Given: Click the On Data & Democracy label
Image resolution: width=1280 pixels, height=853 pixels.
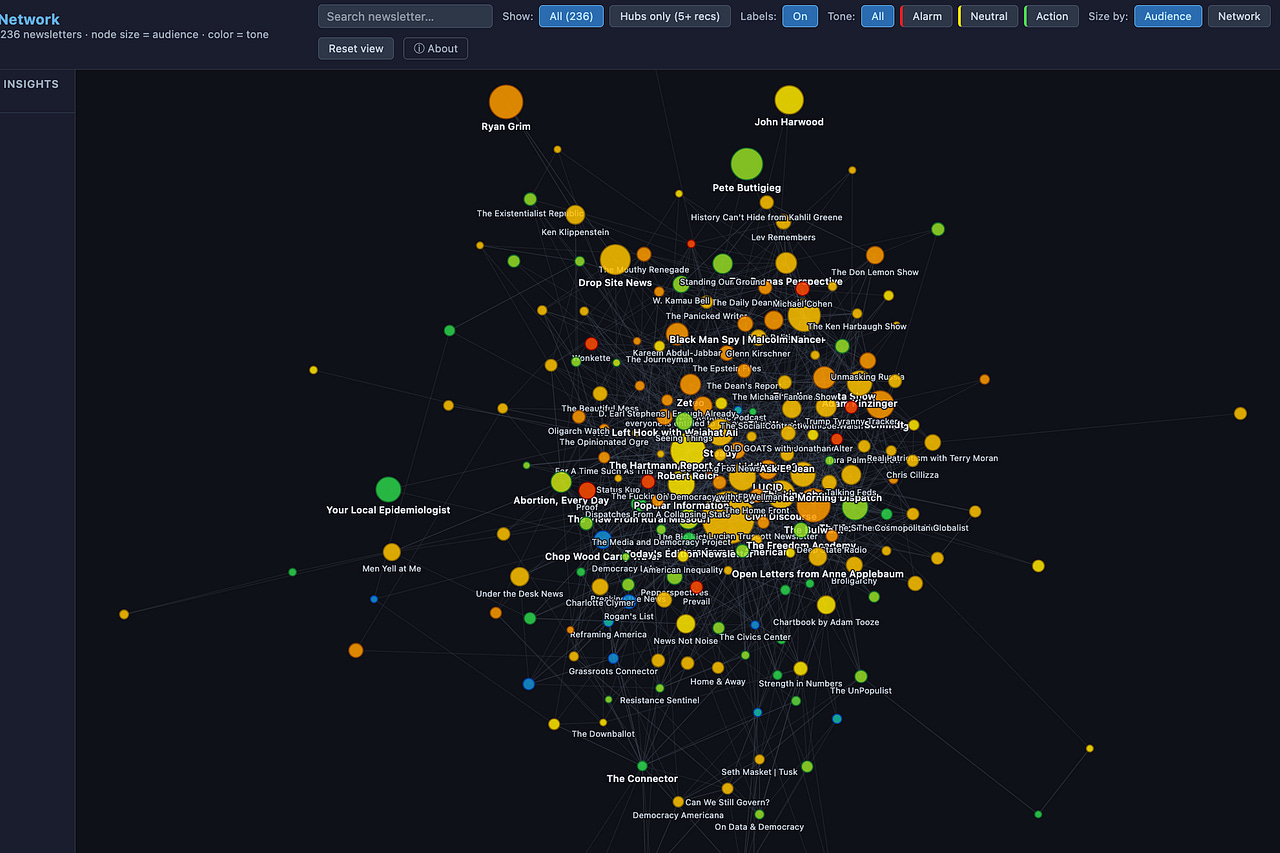Looking at the screenshot, I should (x=759, y=827).
